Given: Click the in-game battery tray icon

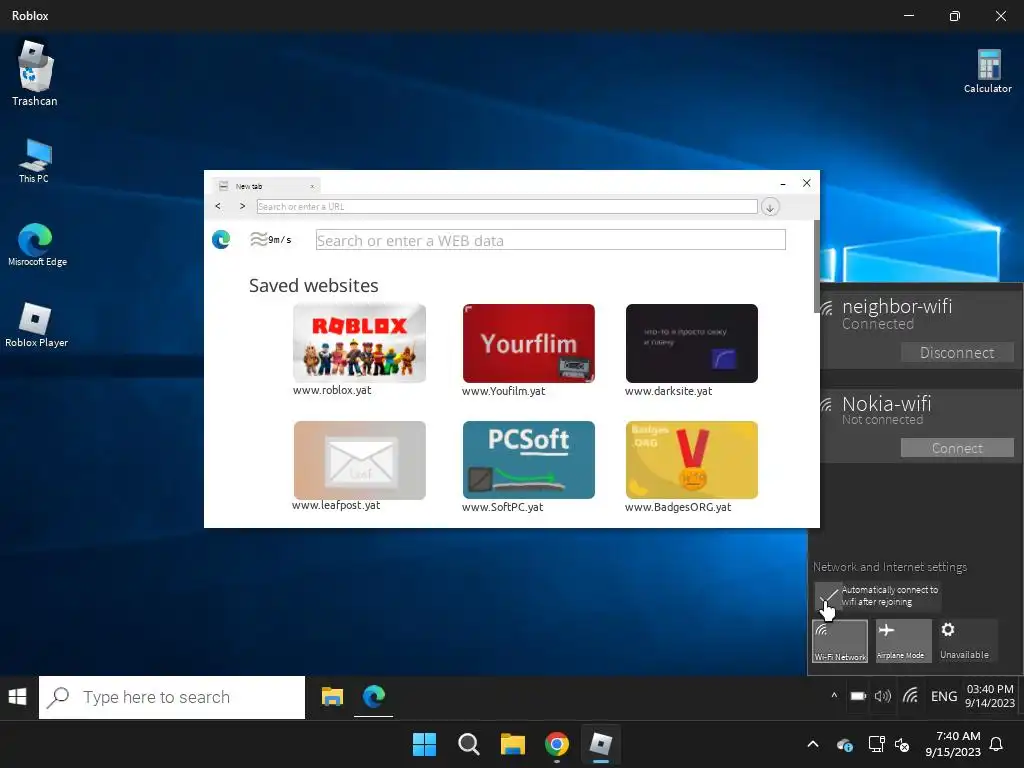Looking at the screenshot, I should (858, 696).
